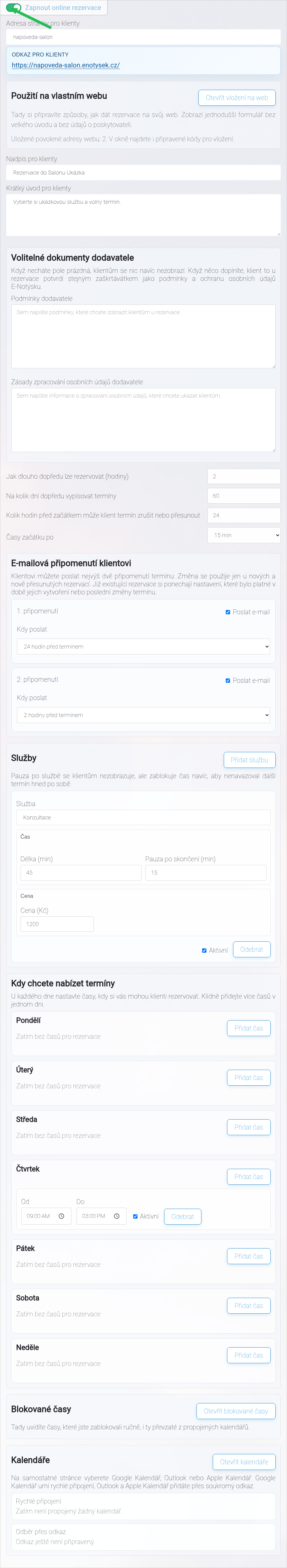Image resolution: width=287 pixels, height=1568 pixels.
Task: Expand the 2 hodiny před termínem dropdown
Action: point(143,715)
